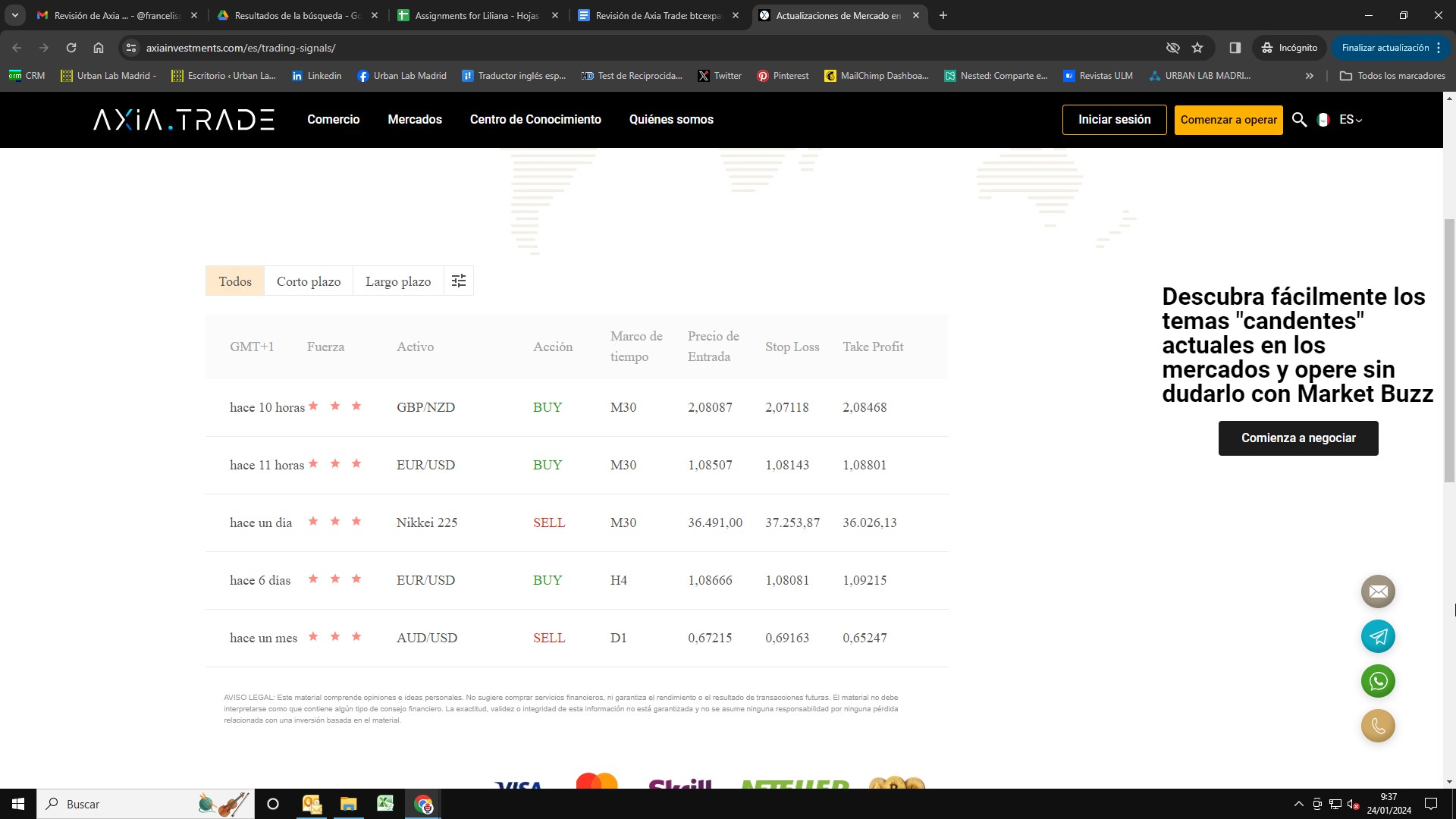This screenshot has height=819, width=1456.
Task: Open the Axia Trade logo homepage link
Action: (x=182, y=119)
